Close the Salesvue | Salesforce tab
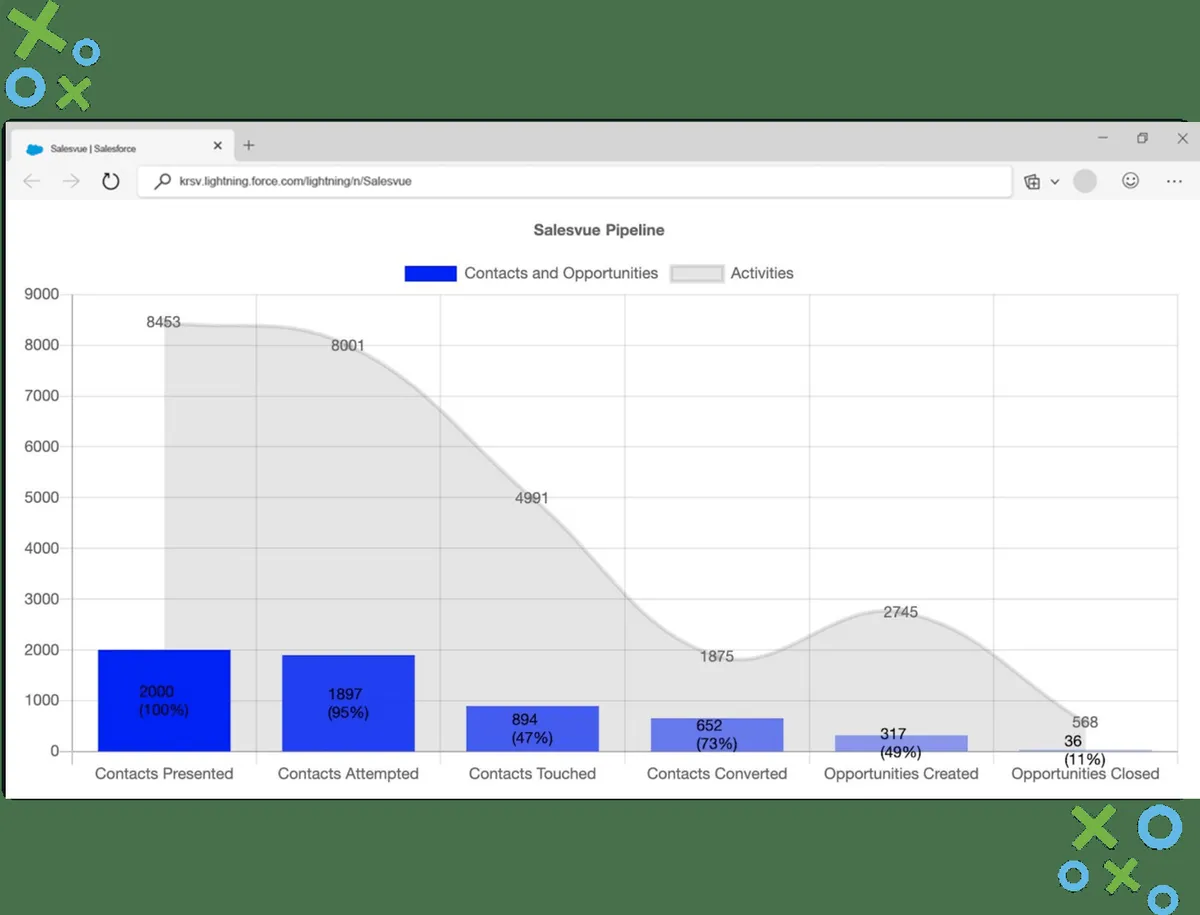This screenshot has width=1200, height=915. click(218, 146)
